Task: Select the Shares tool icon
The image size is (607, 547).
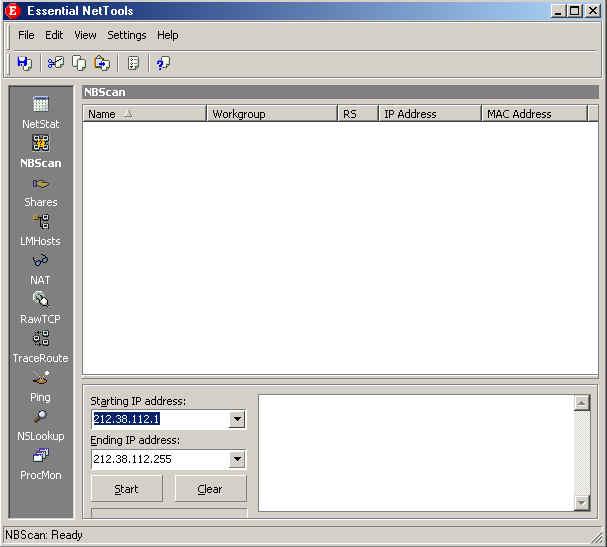Action: 41,184
